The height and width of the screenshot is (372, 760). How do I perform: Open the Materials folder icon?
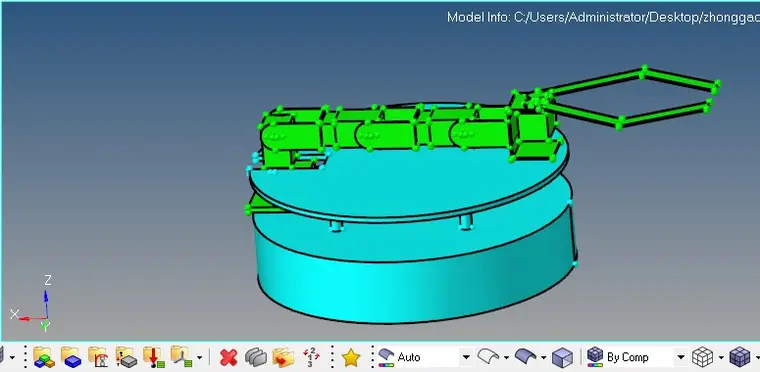[x=98, y=357]
